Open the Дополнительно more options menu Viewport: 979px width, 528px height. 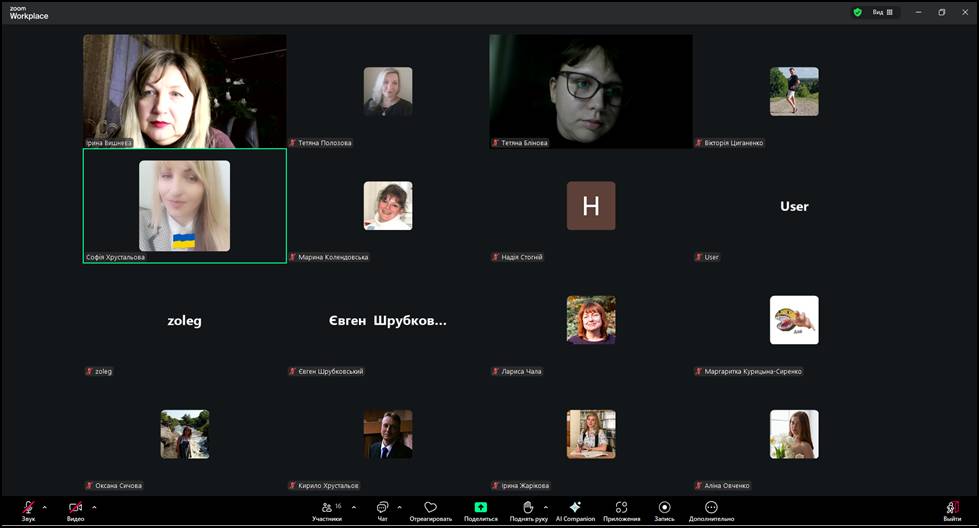point(711,509)
